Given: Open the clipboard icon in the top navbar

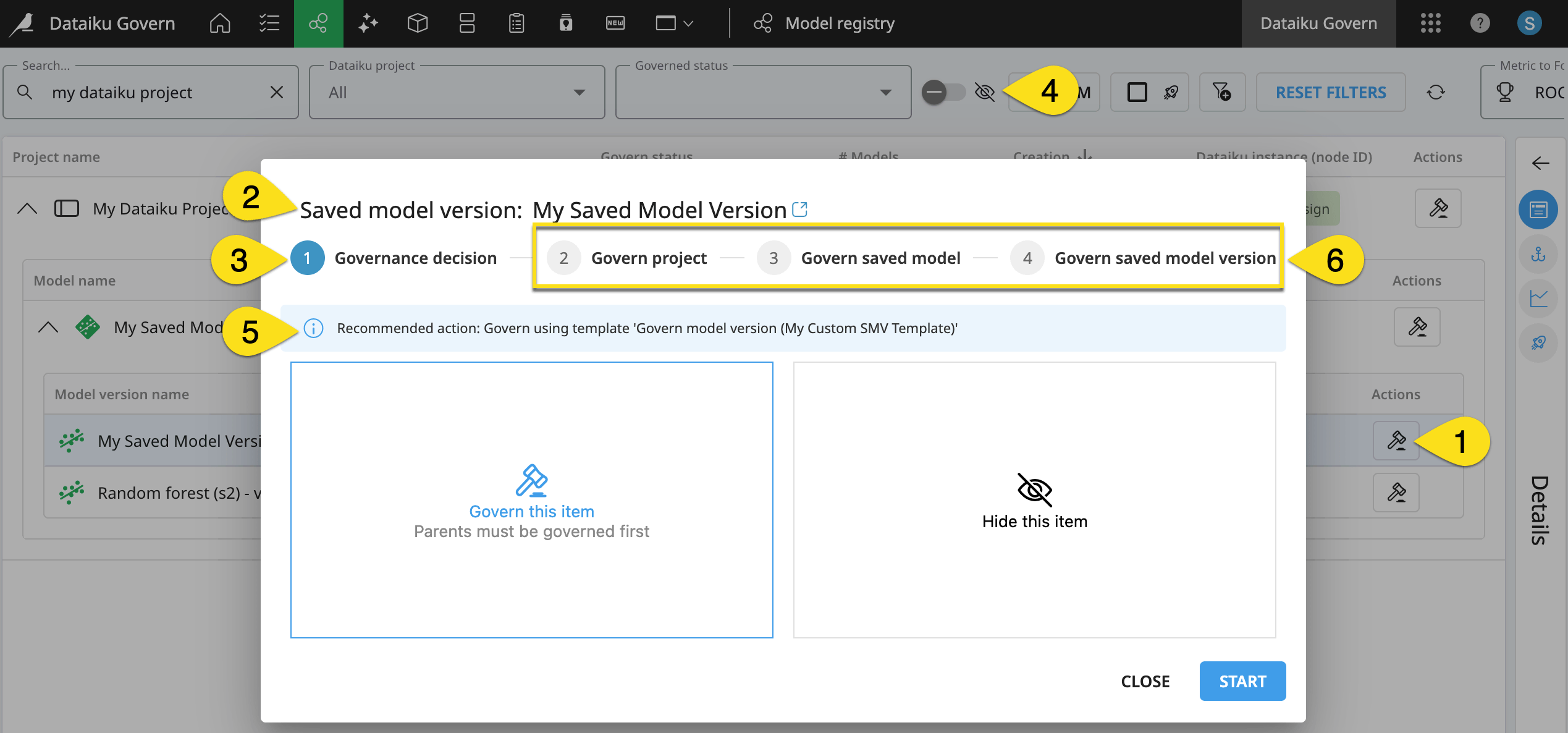Looking at the screenshot, I should point(516,23).
